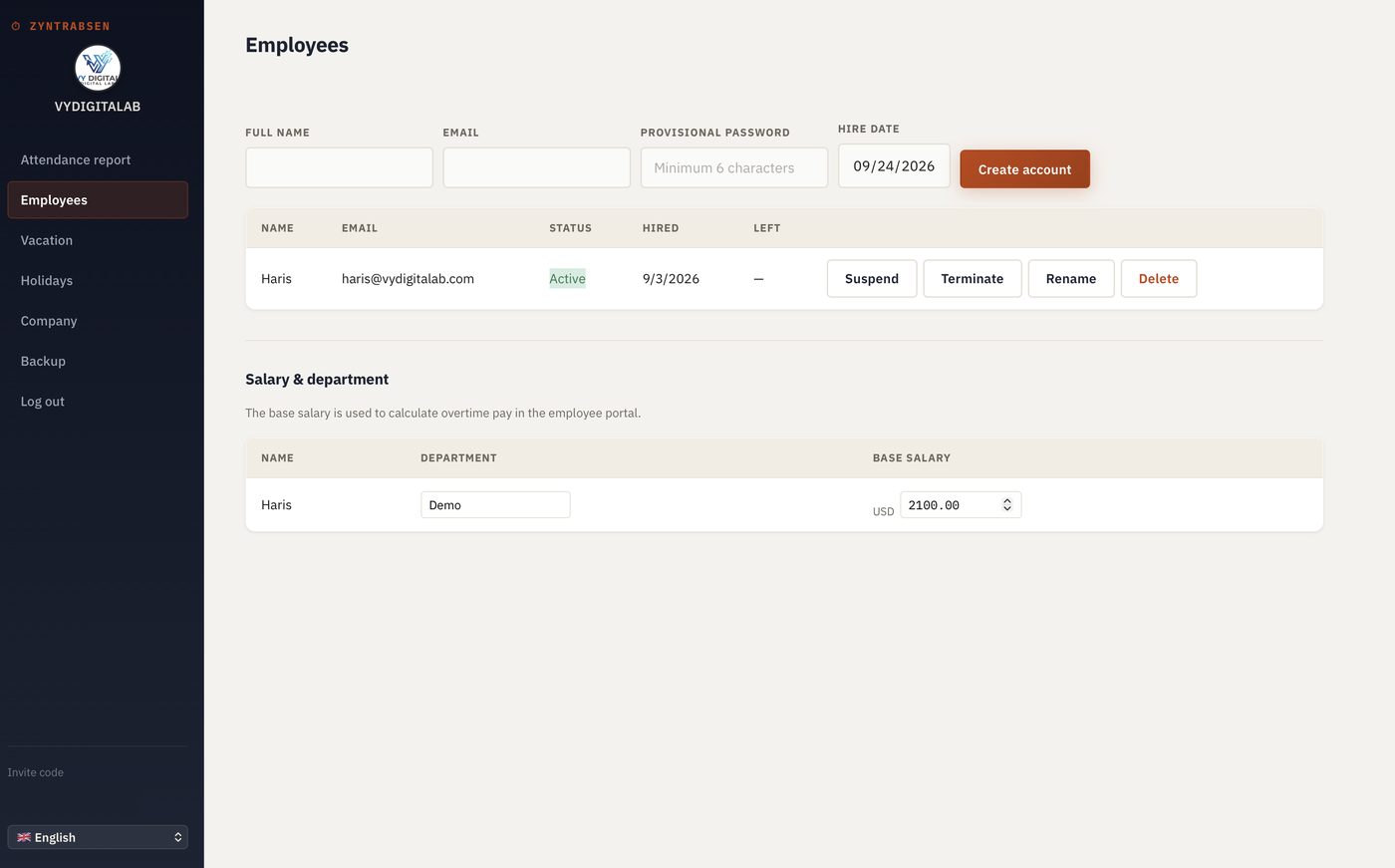Click the Salary & department heading
The width and height of the screenshot is (1395, 868).
coord(317,380)
